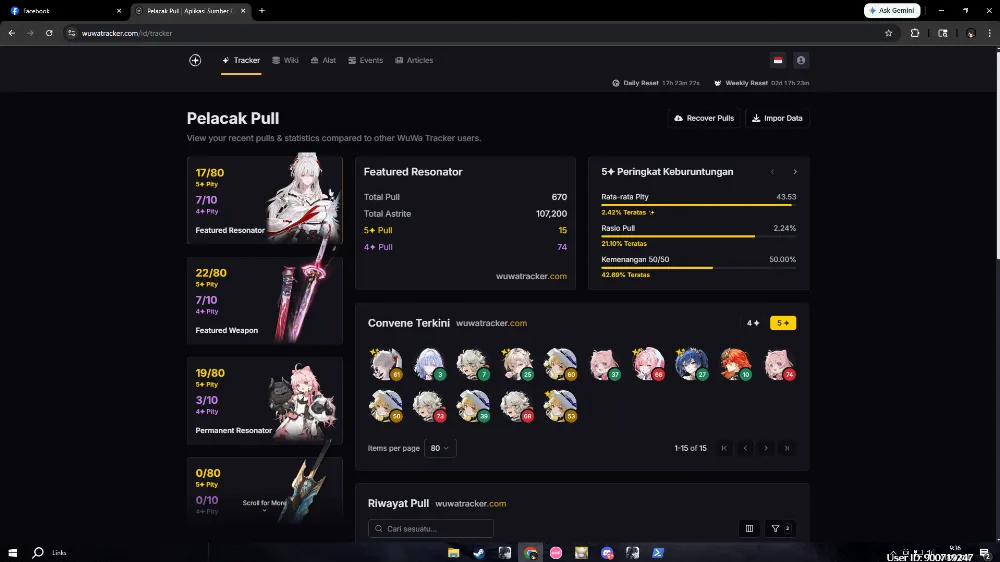Open the user account profile icon

pyautogui.click(x=801, y=60)
